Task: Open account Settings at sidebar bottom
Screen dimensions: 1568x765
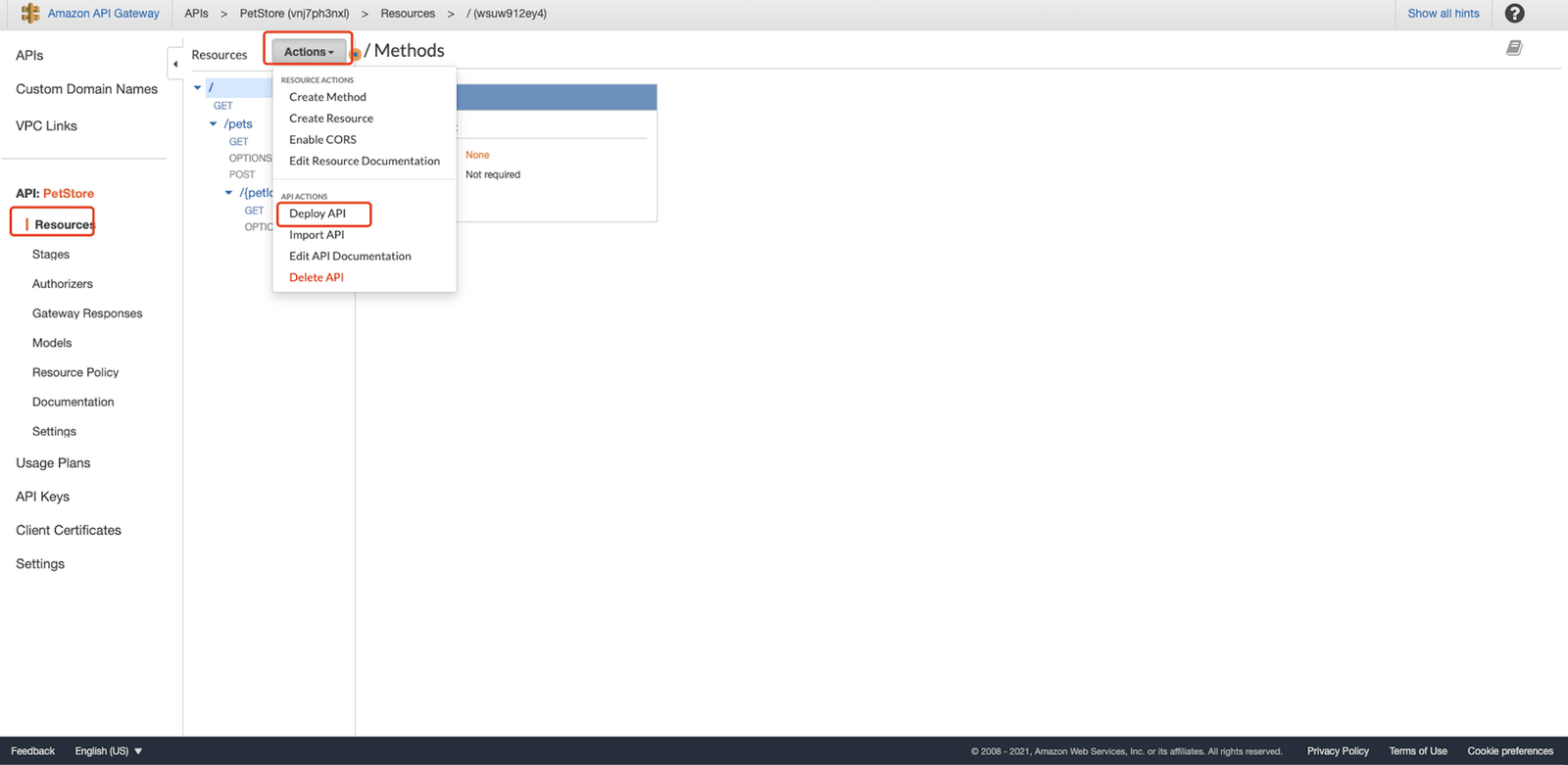Action: [x=40, y=564]
